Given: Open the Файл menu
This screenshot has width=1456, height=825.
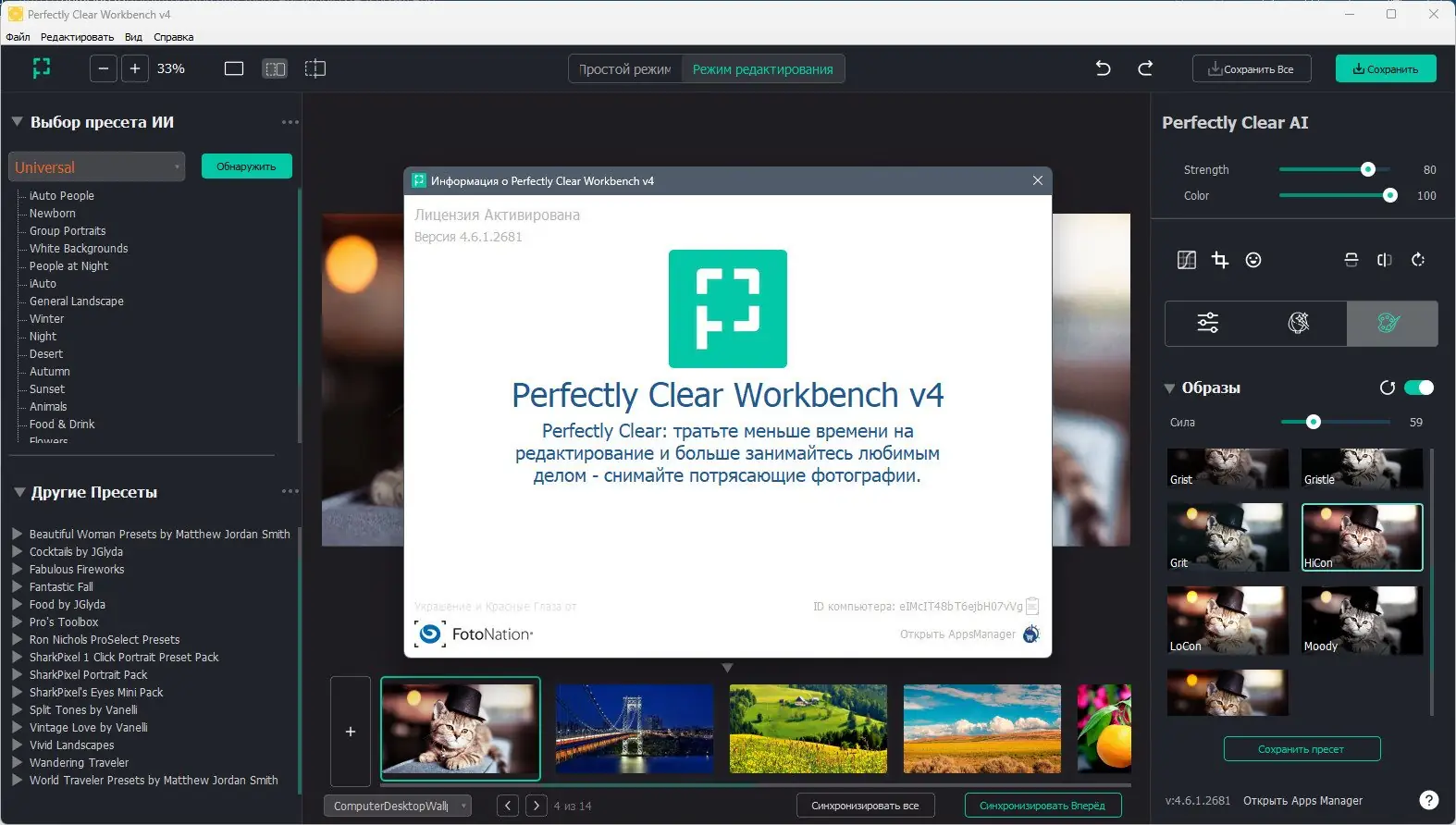Looking at the screenshot, I should (18, 37).
